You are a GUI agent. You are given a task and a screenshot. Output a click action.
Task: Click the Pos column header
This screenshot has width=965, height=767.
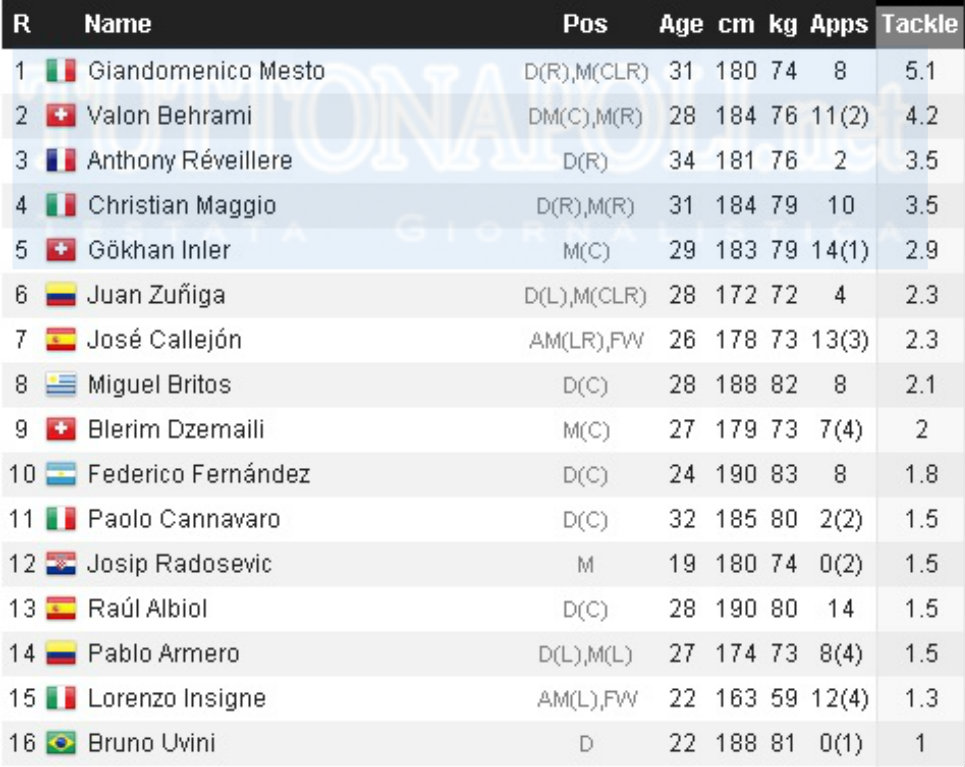tap(585, 25)
